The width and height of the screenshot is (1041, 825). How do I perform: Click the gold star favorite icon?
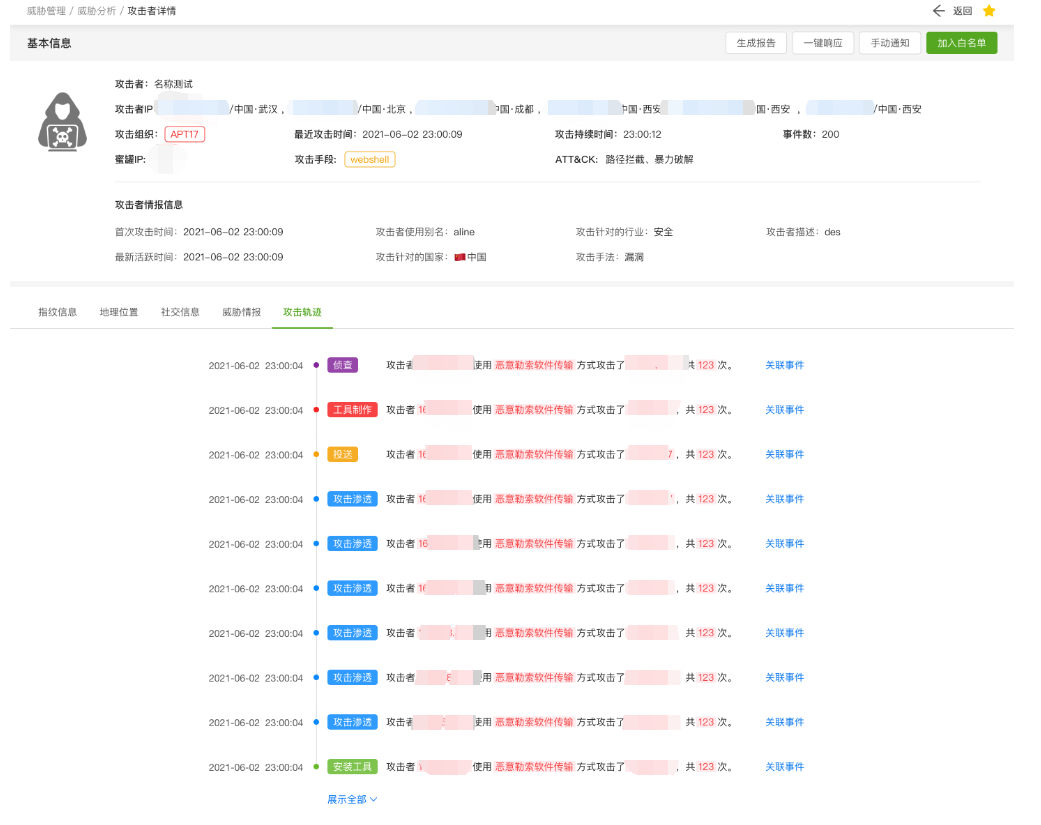989,11
